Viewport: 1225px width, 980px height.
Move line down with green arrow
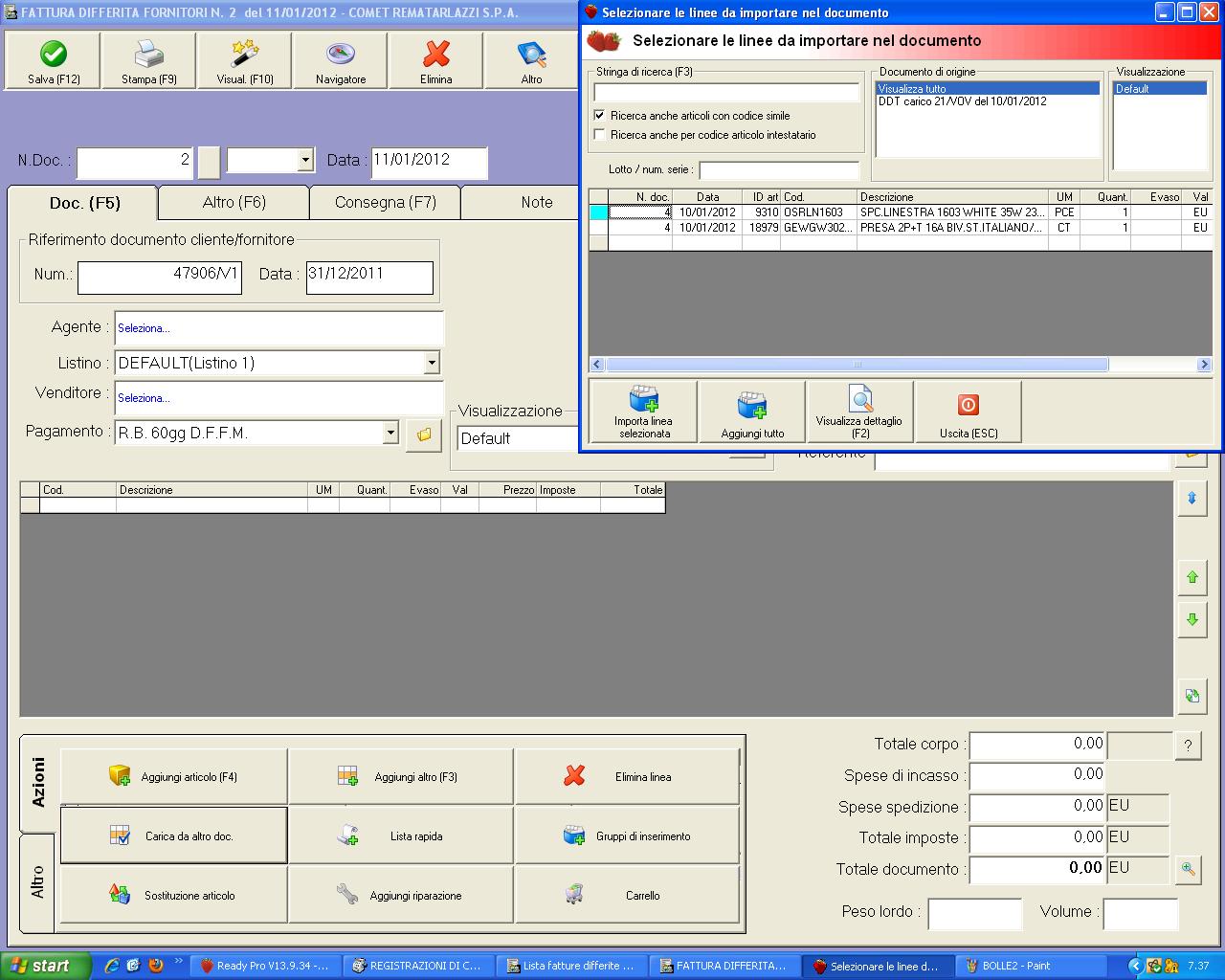1192,620
